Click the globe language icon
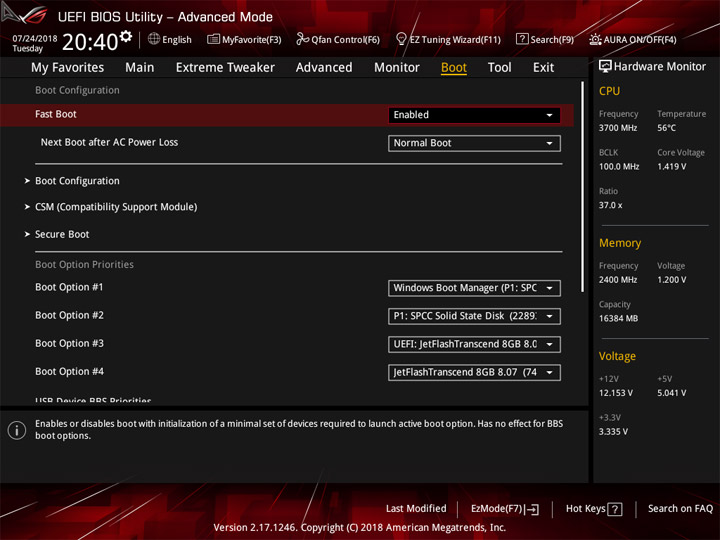The width and height of the screenshot is (720, 540). pos(154,39)
